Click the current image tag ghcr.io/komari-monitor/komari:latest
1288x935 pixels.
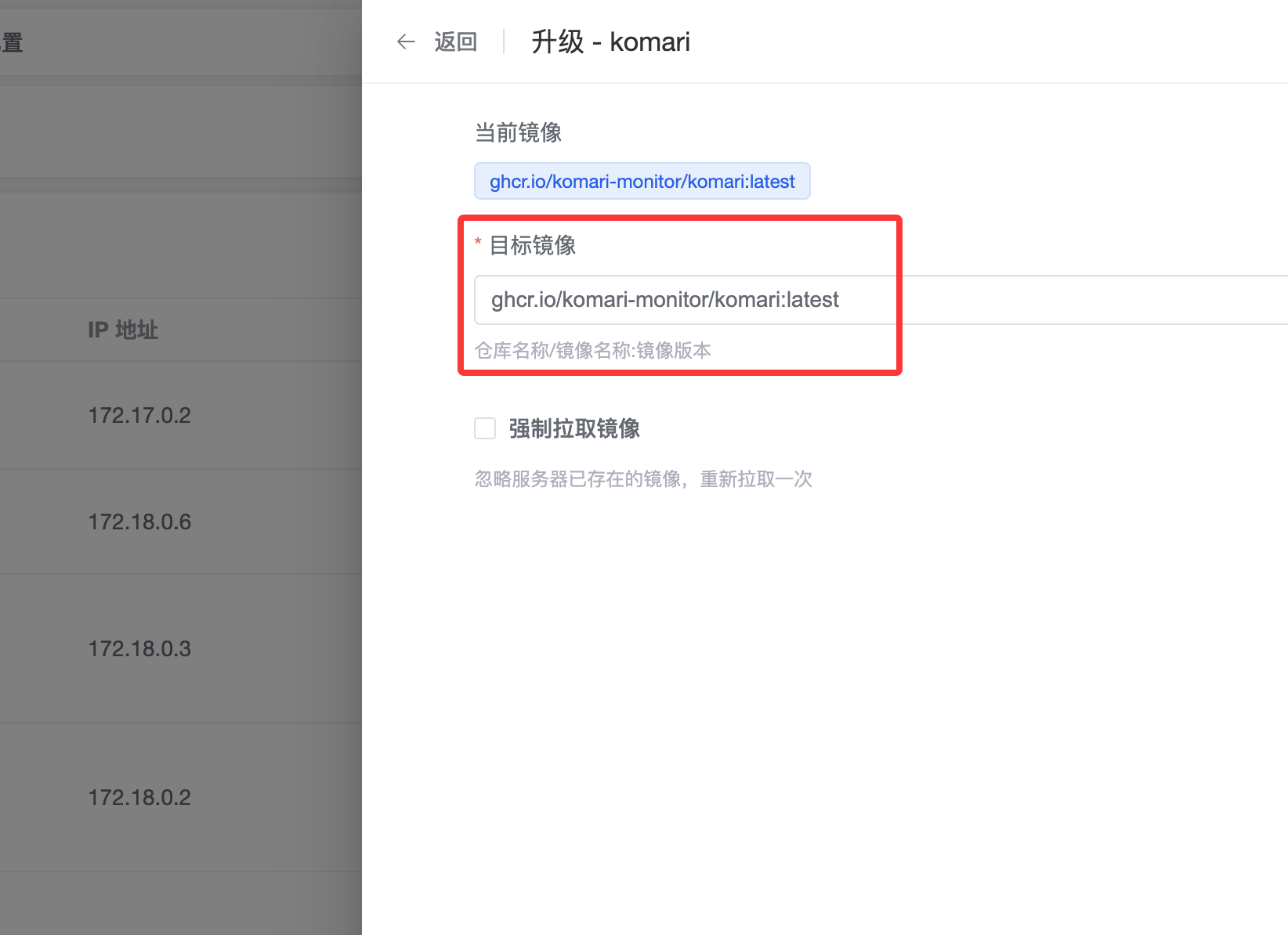tap(642, 182)
